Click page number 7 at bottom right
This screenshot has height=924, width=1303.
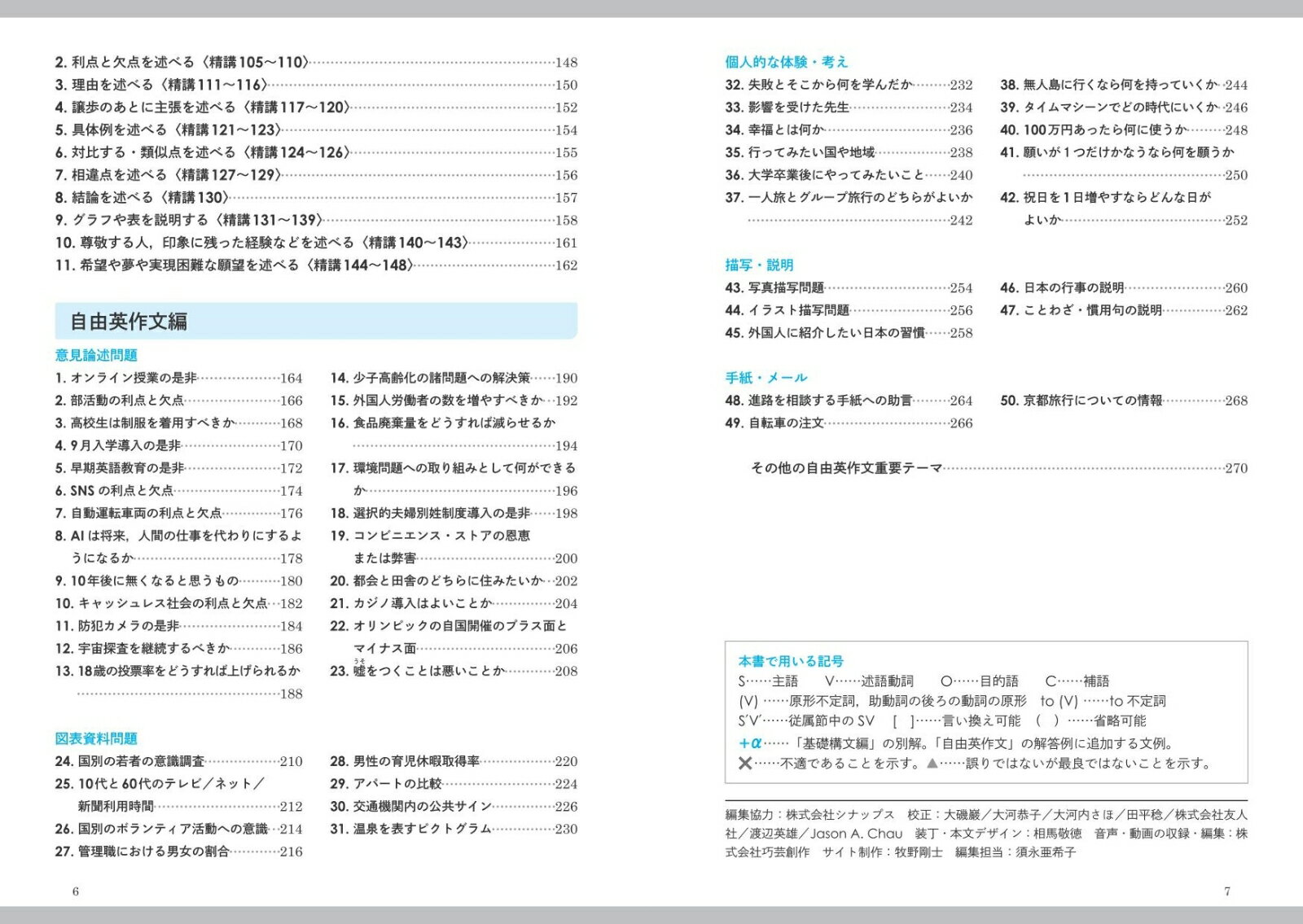click(1227, 891)
